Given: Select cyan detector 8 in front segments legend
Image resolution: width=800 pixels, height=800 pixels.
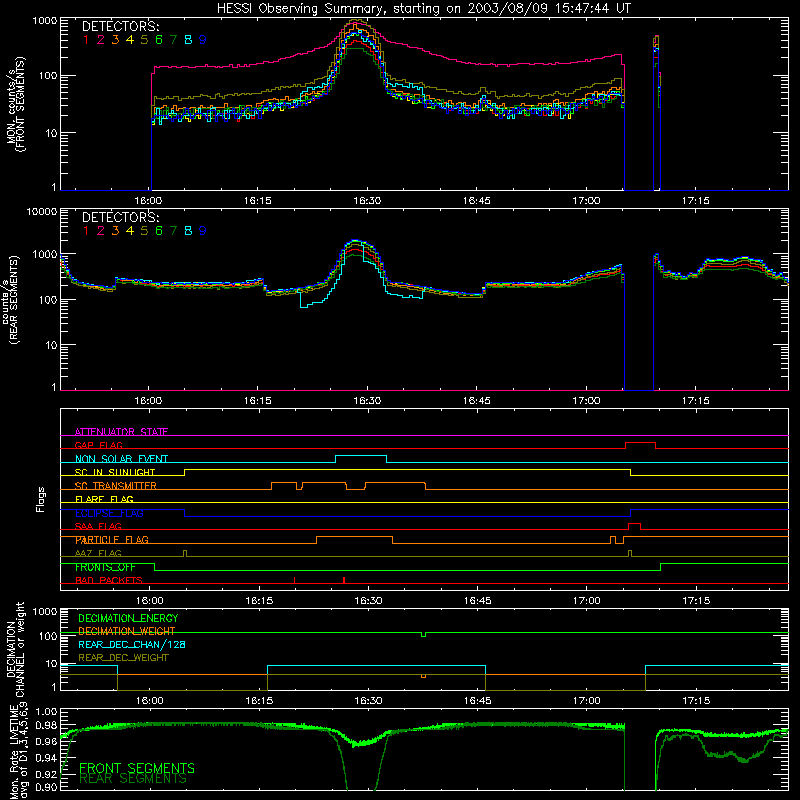Looking at the screenshot, I should click(x=188, y=40).
